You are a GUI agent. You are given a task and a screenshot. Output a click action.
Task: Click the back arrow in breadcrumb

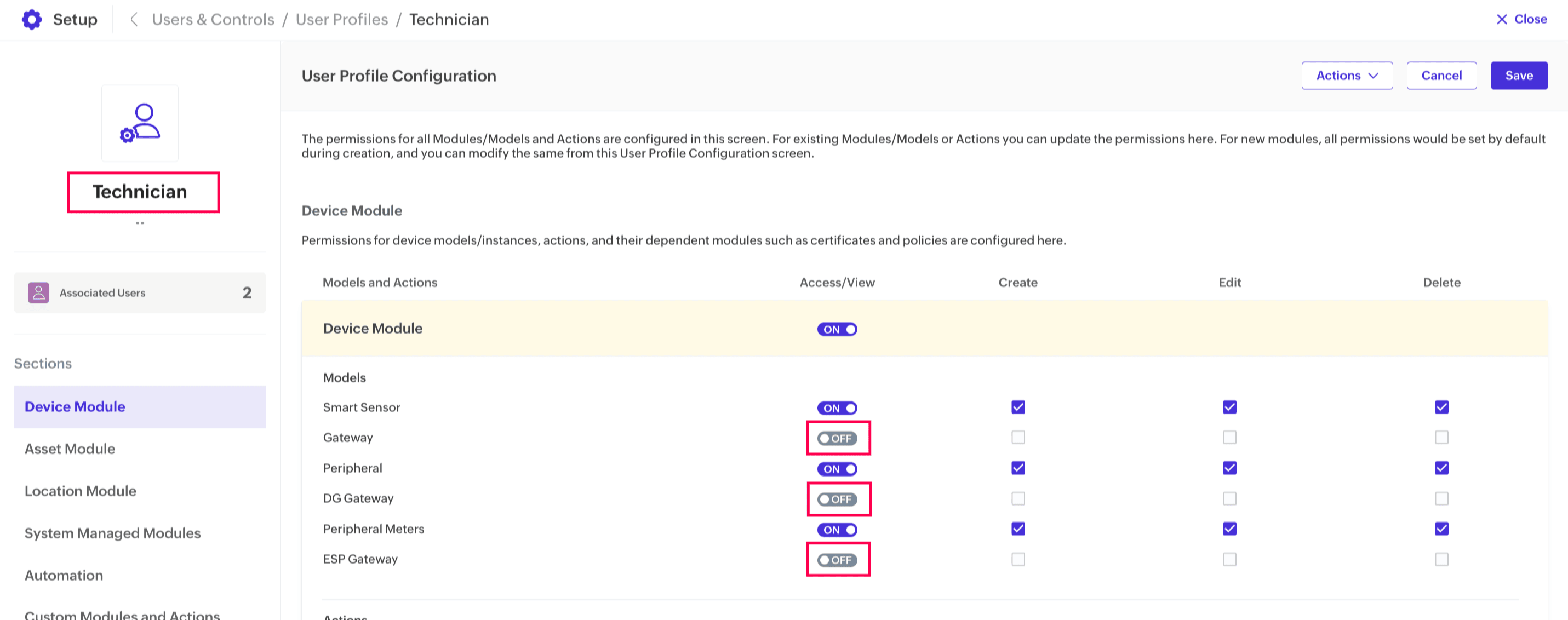click(134, 20)
